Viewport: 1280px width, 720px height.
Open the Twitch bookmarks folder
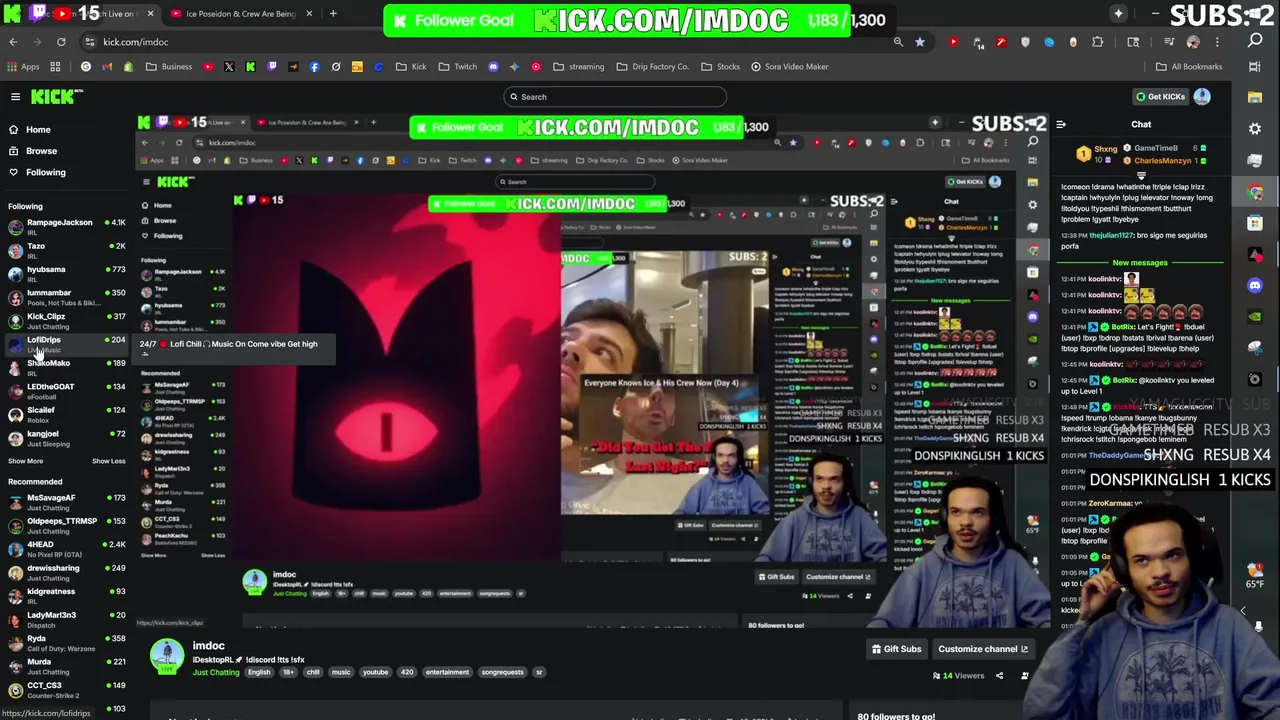tap(458, 67)
